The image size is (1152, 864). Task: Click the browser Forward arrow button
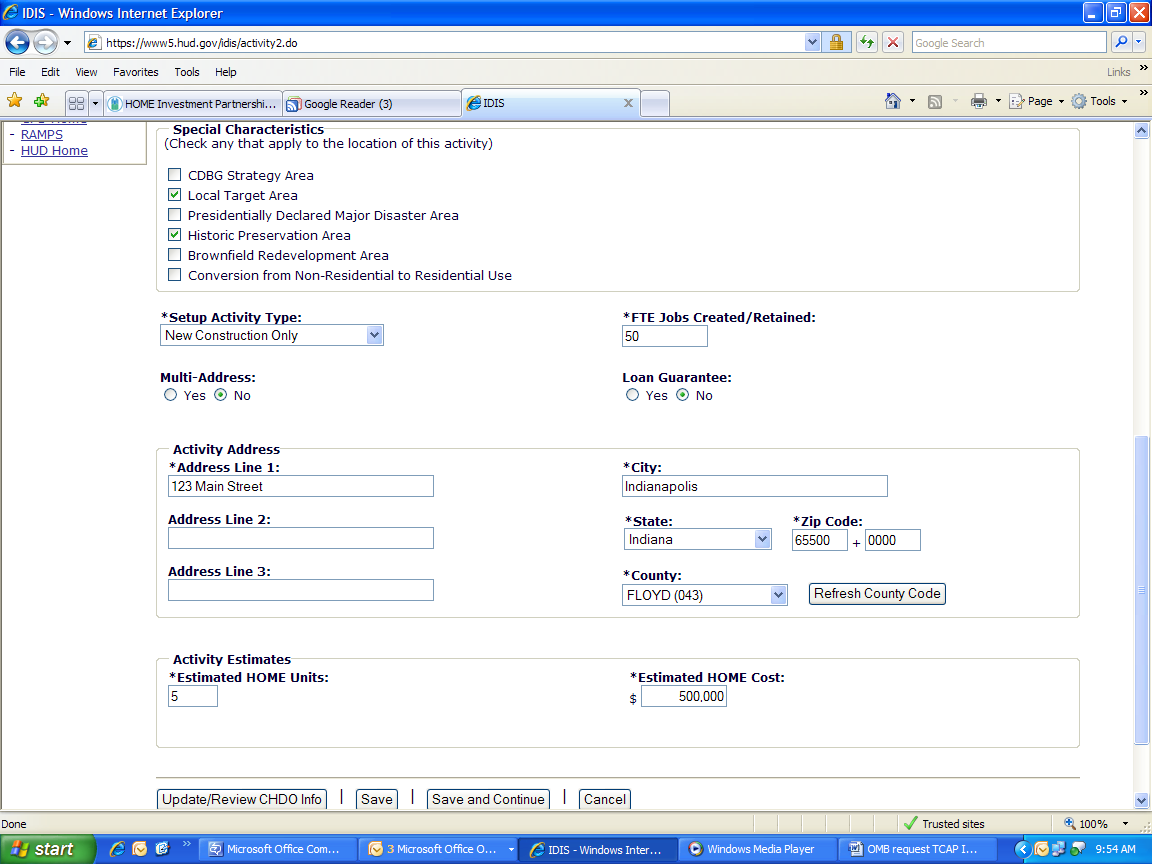(x=46, y=43)
